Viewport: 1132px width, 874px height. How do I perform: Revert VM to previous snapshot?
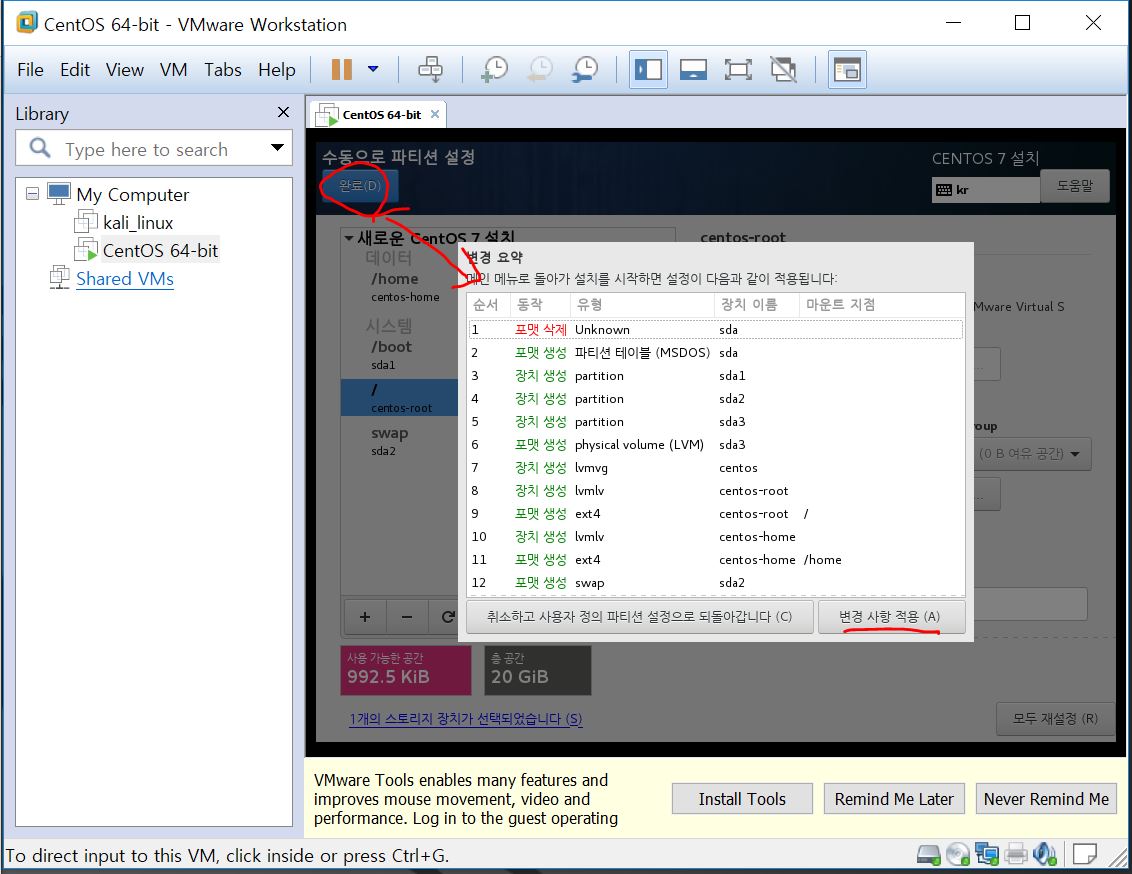pyautogui.click(x=539, y=70)
